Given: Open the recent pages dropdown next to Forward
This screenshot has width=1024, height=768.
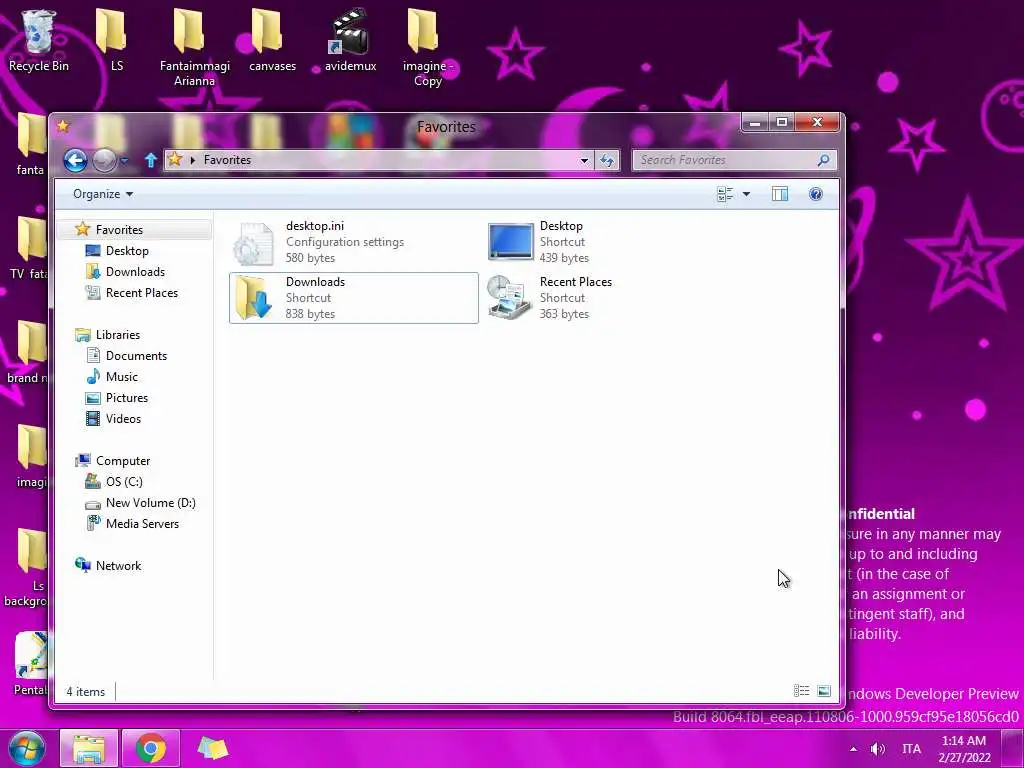Looking at the screenshot, I should [x=124, y=160].
